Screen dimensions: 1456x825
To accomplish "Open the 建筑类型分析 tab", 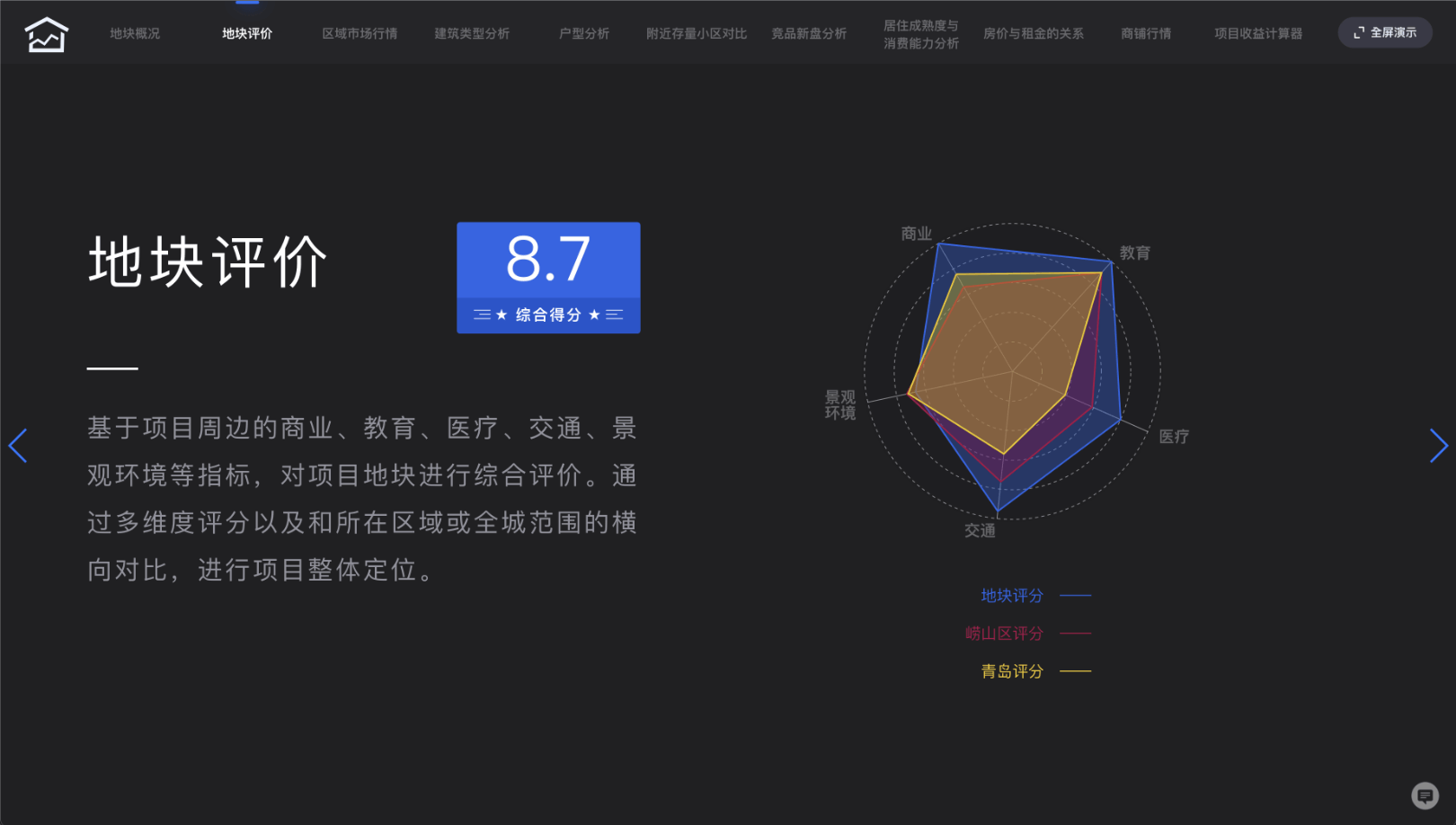I will point(472,34).
